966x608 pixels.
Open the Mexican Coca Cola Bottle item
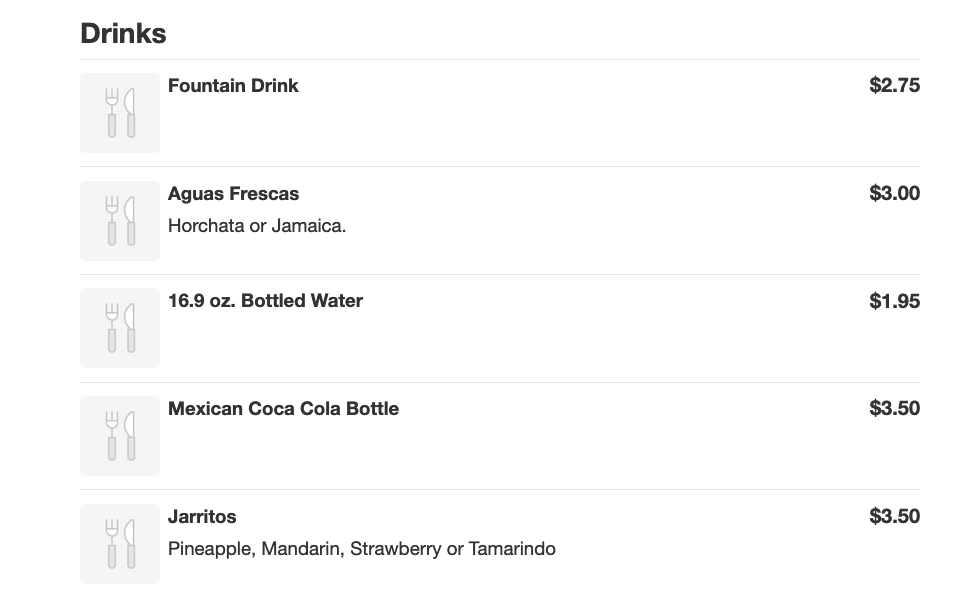[x=283, y=409]
